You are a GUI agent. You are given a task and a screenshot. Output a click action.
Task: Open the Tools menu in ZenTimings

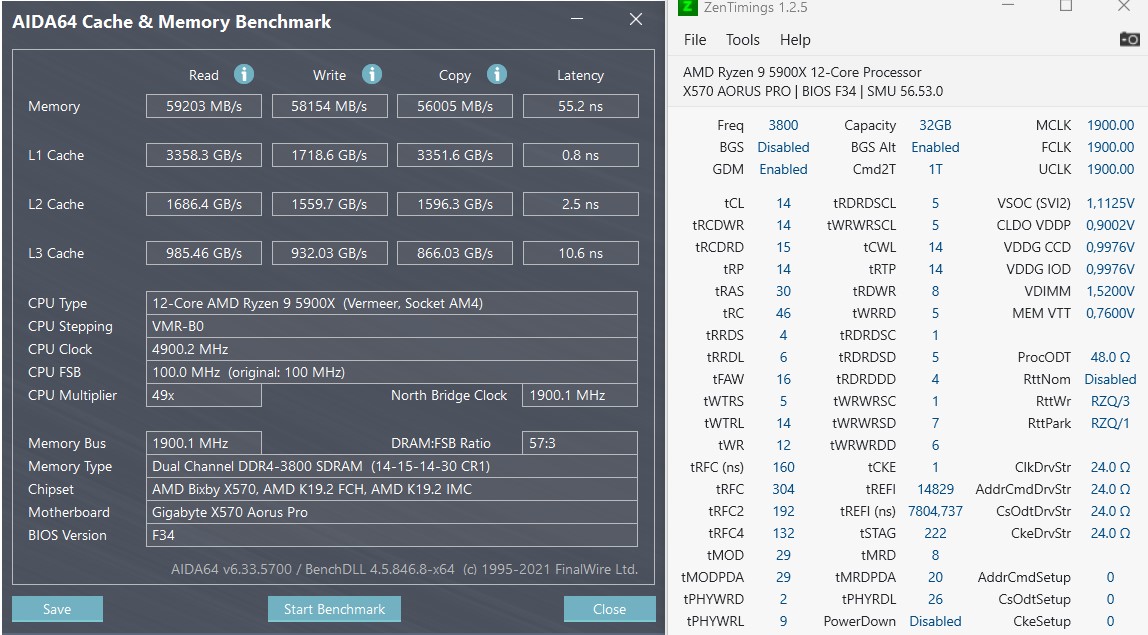[x=742, y=40]
